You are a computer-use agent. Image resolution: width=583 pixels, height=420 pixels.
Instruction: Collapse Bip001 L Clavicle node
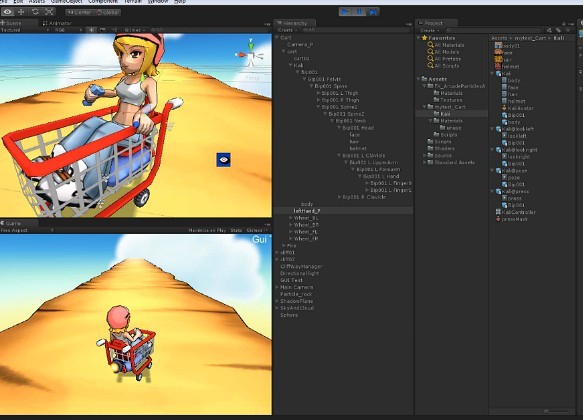(339, 155)
